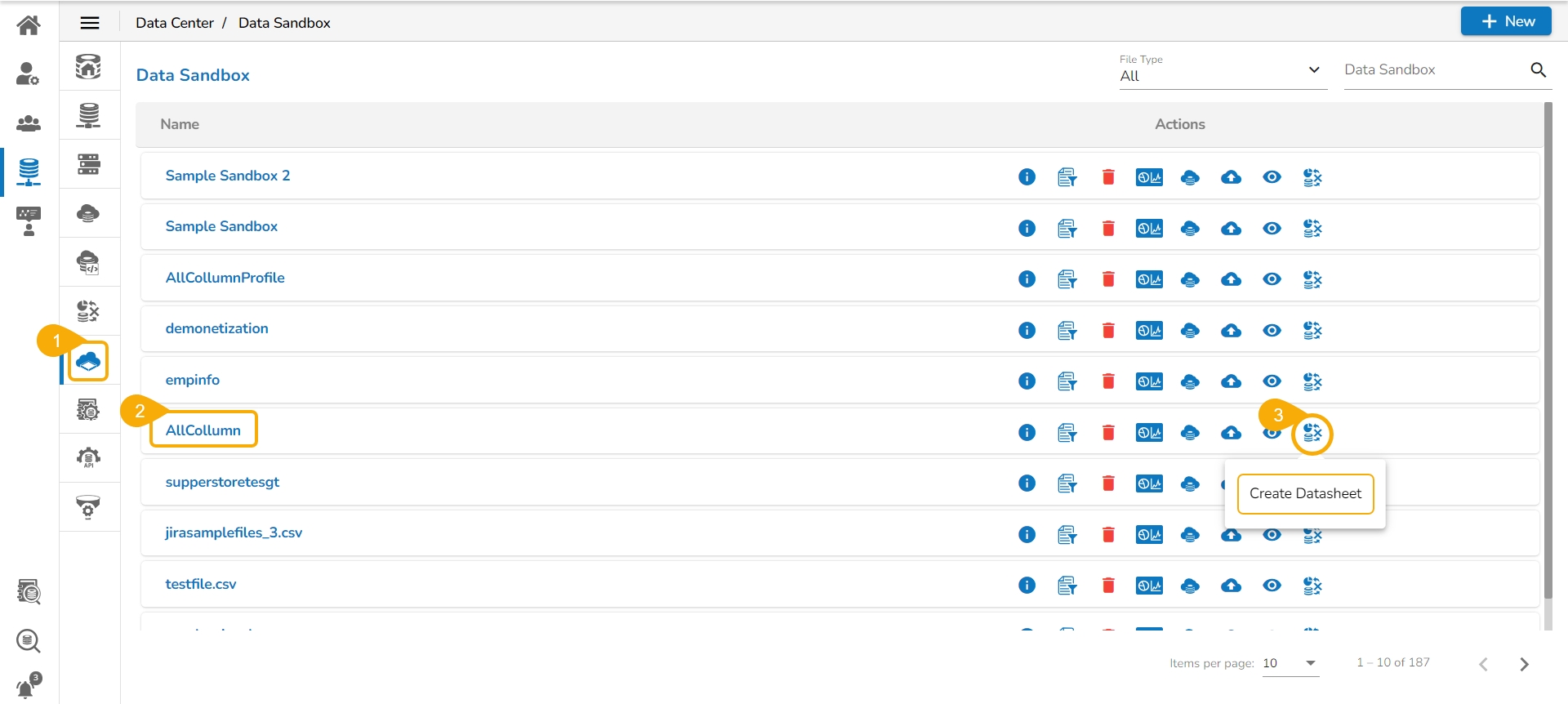Click the upload cloud icon for empinfo
This screenshot has height=704, width=1568.
1231,381
